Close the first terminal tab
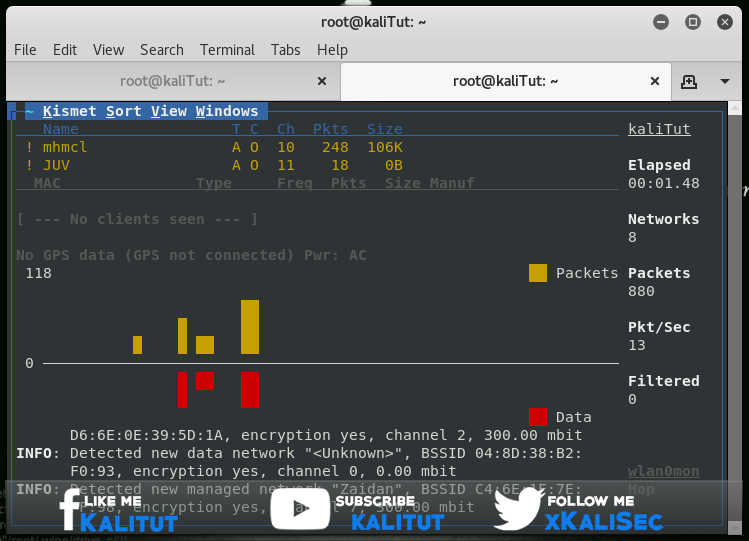The width and height of the screenshot is (749, 541). (322, 81)
